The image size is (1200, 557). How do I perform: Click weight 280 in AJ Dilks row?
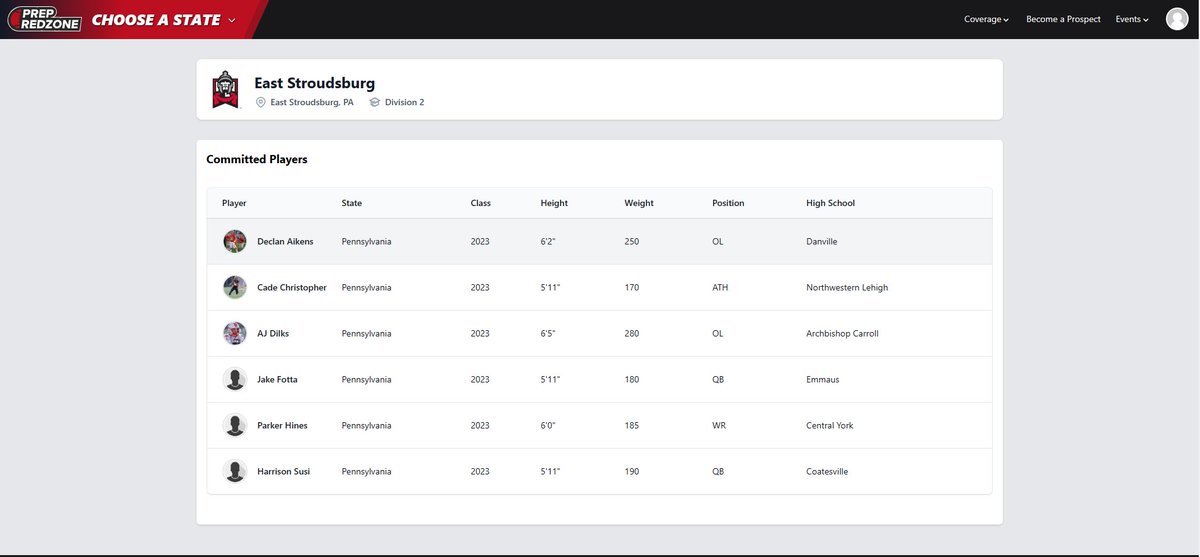(632, 334)
